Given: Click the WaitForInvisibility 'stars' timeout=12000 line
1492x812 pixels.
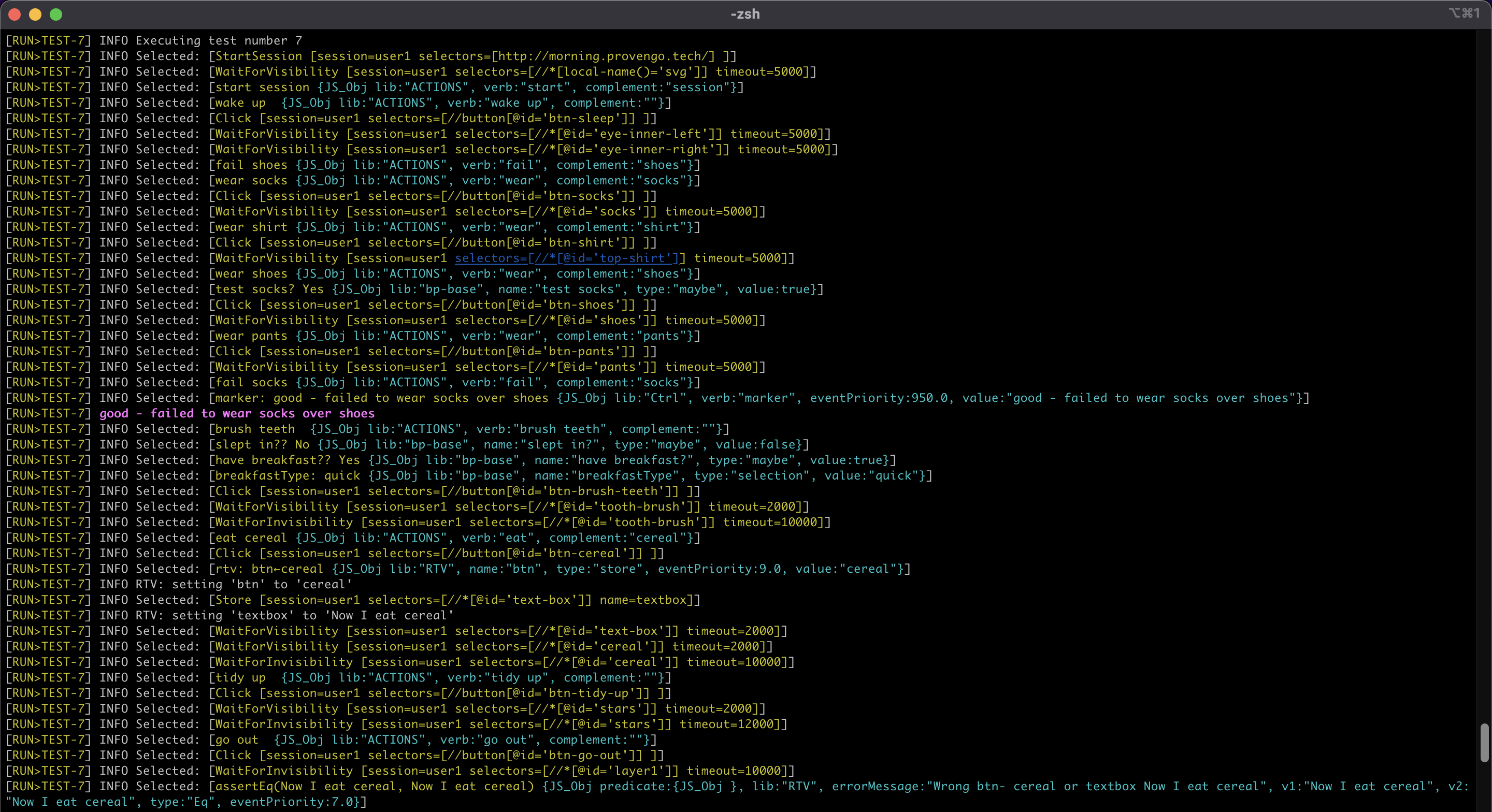Looking at the screenshot, I should [397, 724].
